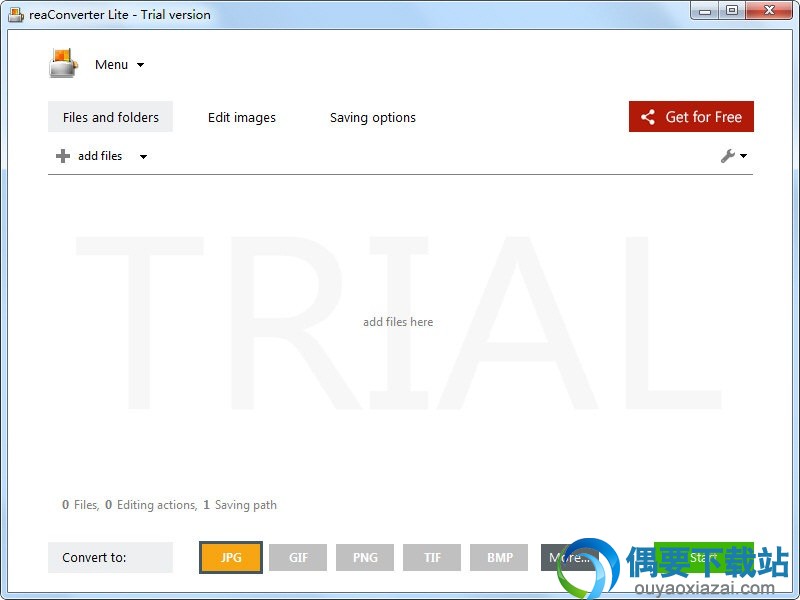Click the Get for Free button
Screen dimensions: 800x600
pyautogui.click(x=691, y=117)
